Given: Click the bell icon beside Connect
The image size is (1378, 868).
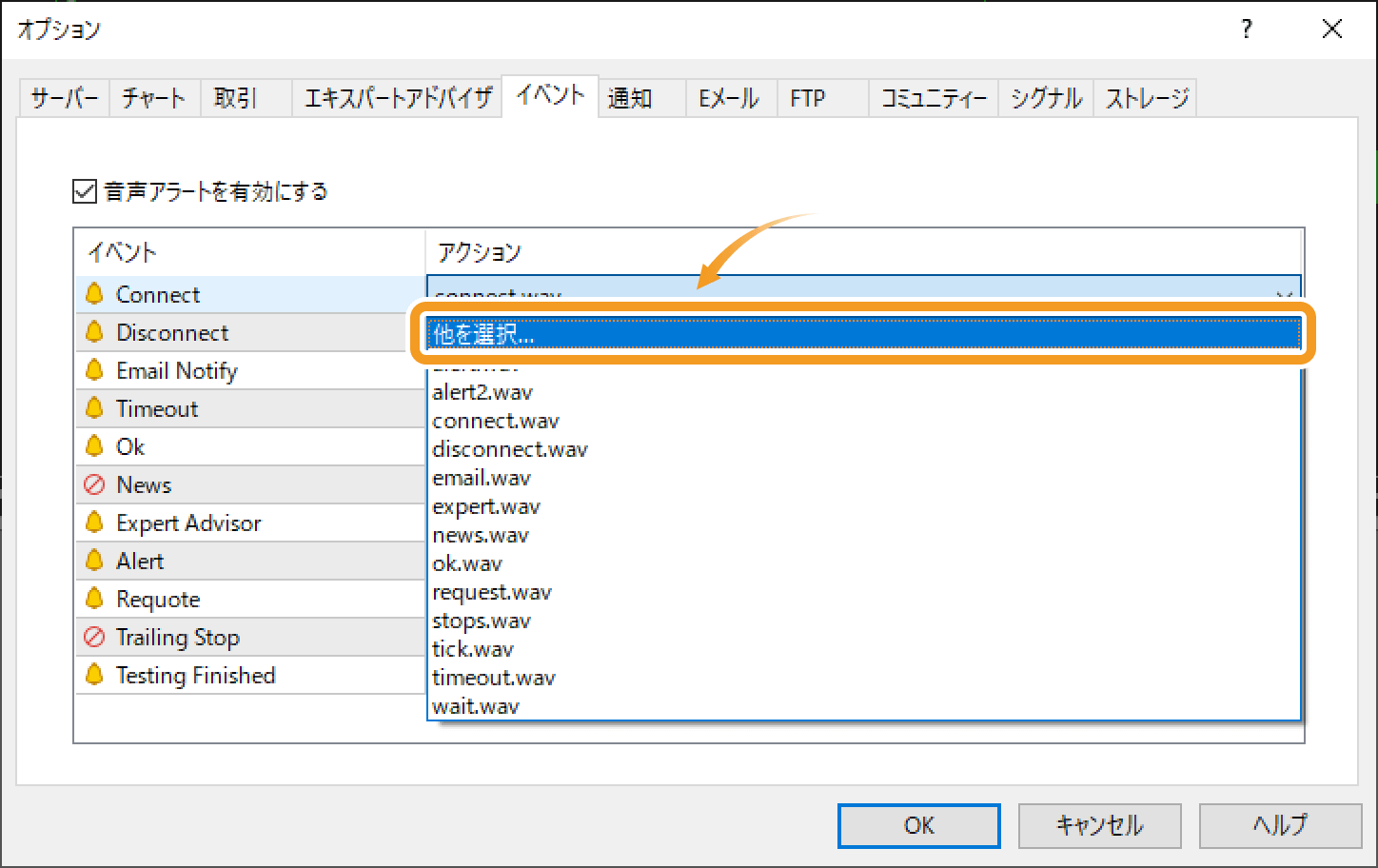Looking at the screenshot, I should click(94, 294).
